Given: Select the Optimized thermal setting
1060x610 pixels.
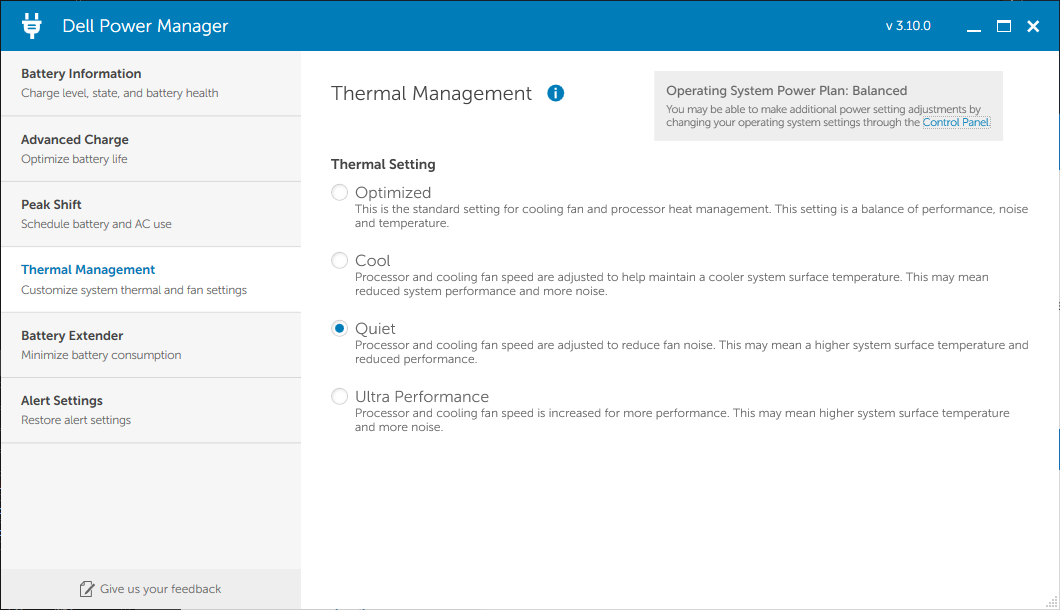Looking at the screenshot, I should (340, 192).
